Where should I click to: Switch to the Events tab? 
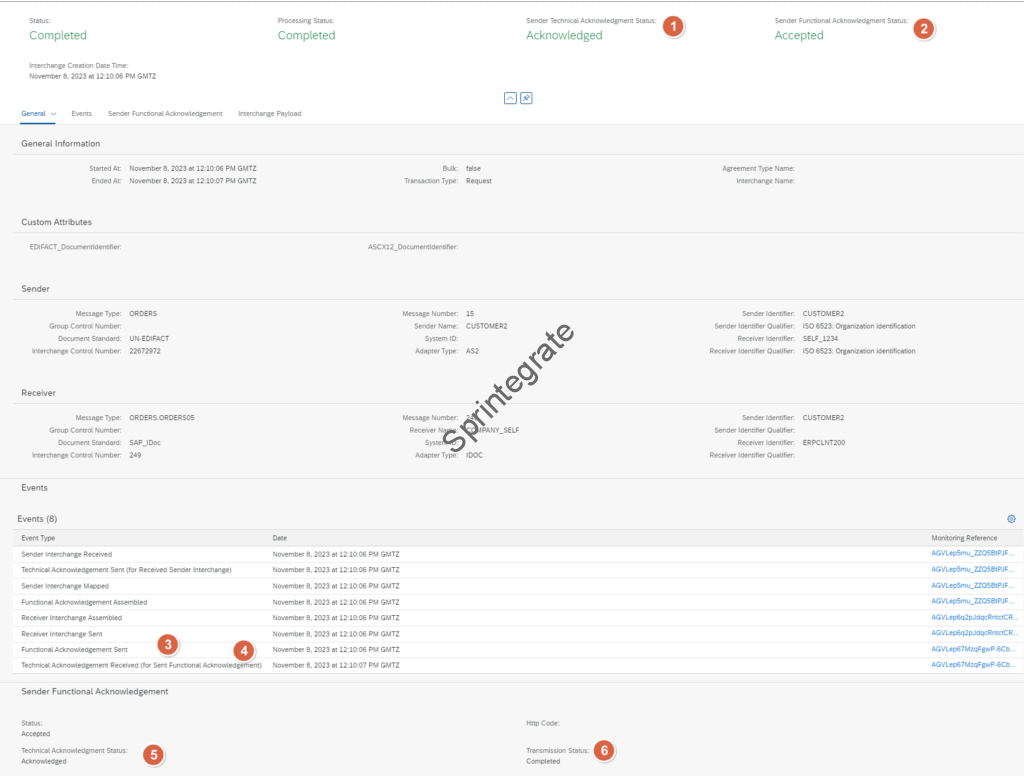[81, 114]
